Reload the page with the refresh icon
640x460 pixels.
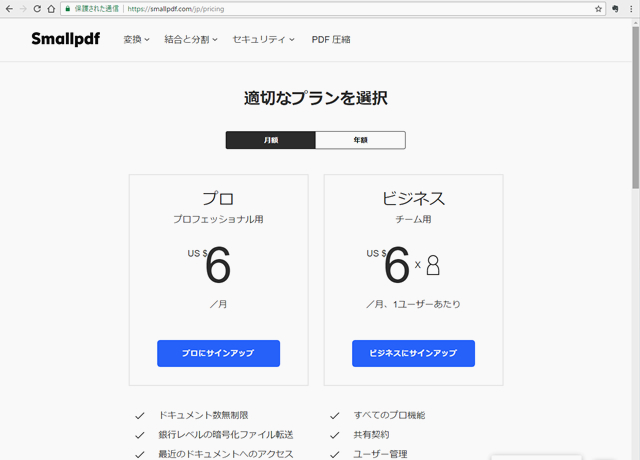tap(37, 8)
